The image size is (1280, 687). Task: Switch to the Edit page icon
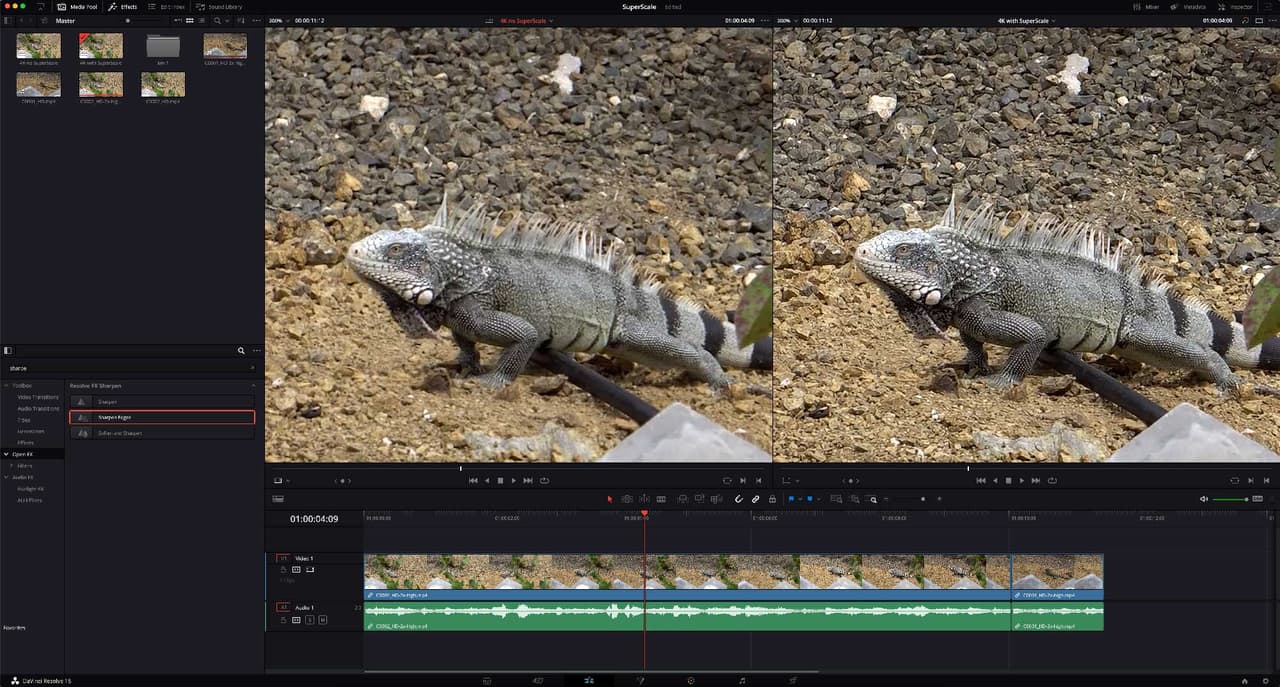tap(589, 680)
